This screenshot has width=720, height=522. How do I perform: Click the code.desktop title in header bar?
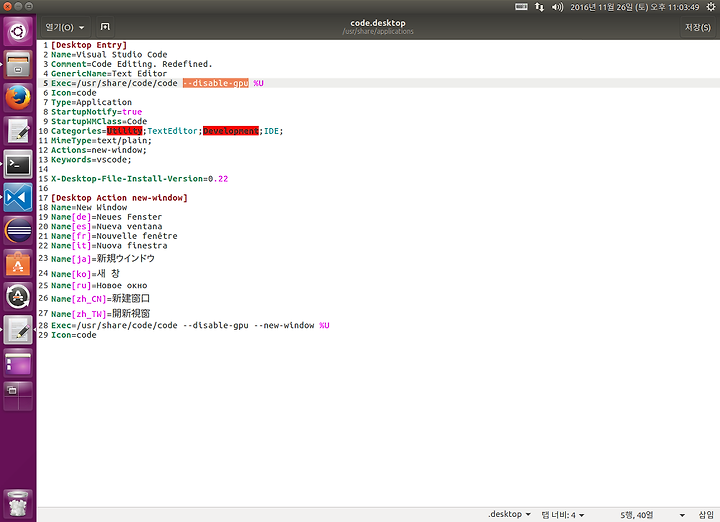(x=378, y=23)
